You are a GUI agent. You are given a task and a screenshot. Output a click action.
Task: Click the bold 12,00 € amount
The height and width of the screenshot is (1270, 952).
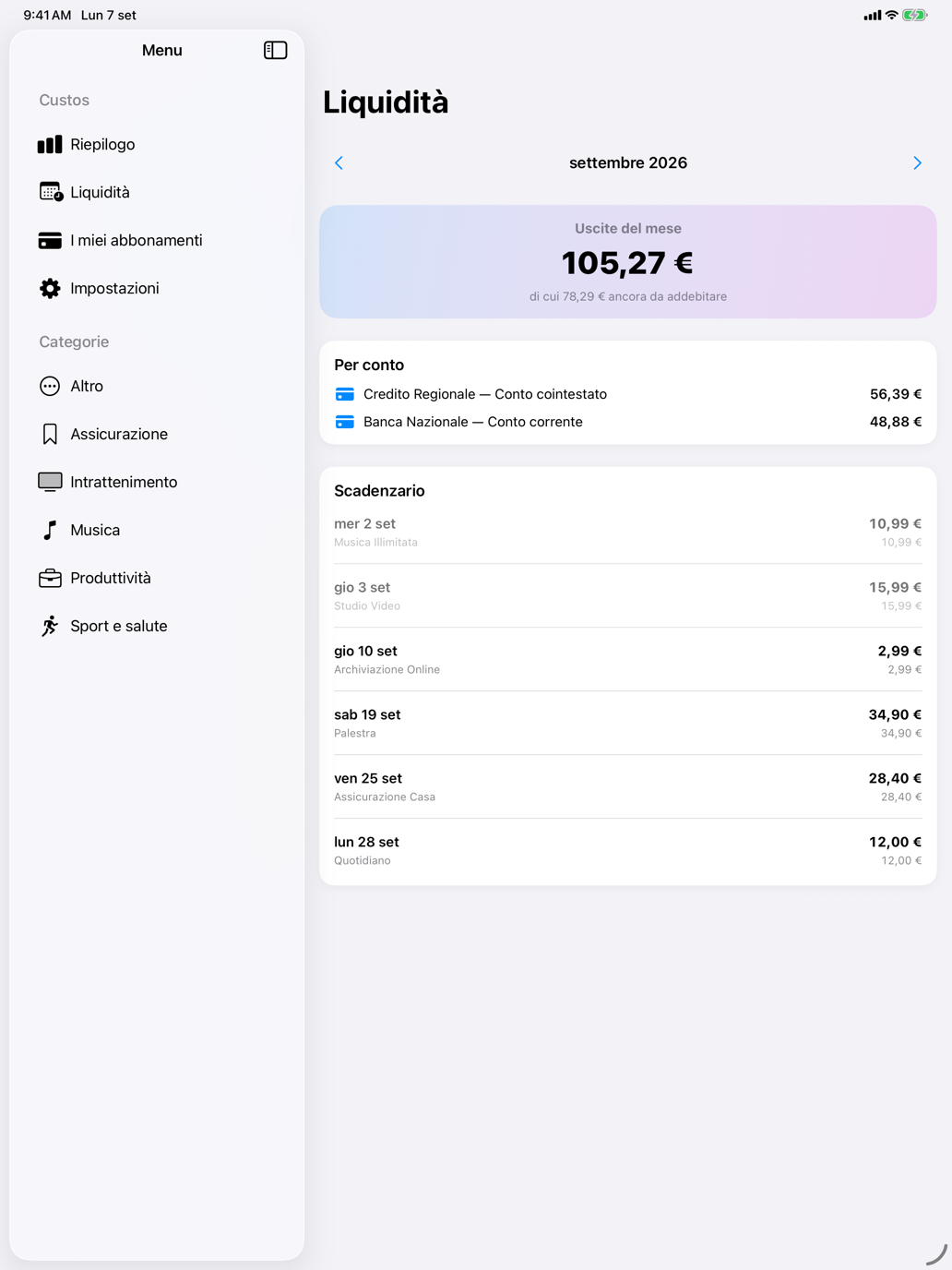[x=895, y=842]
